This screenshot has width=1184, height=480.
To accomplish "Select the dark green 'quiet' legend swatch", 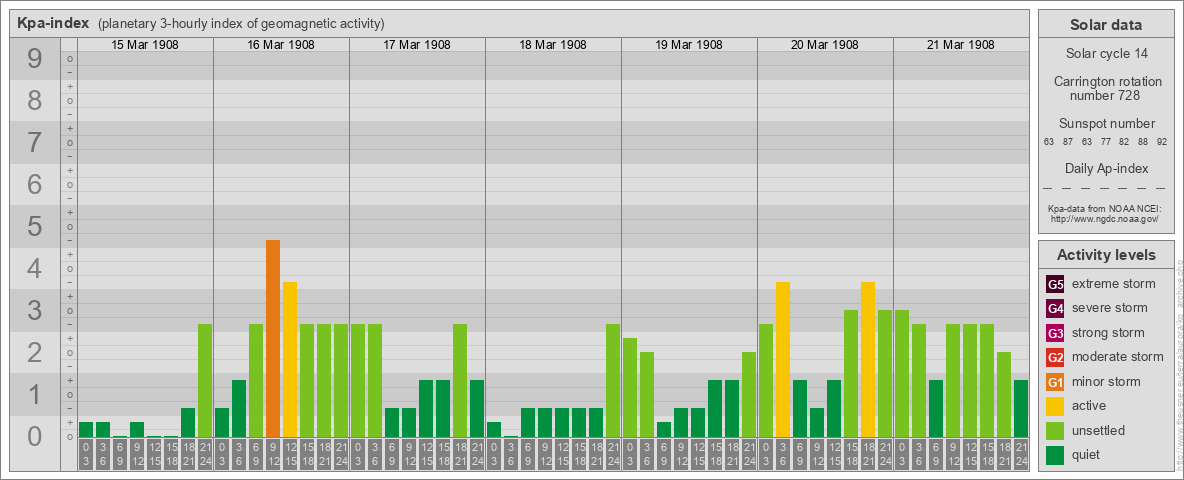I will point(1055,454).
